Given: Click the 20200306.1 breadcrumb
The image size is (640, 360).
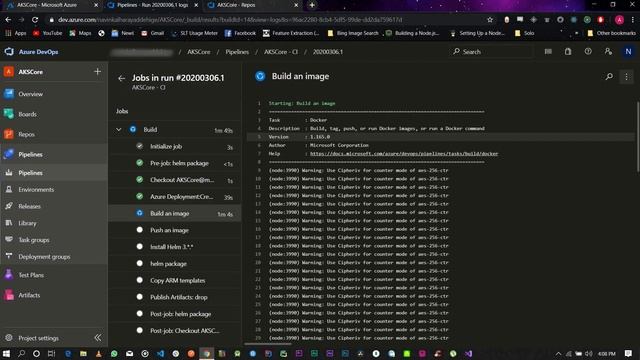Looking at the screenshot, I should [x=328, y=52].
